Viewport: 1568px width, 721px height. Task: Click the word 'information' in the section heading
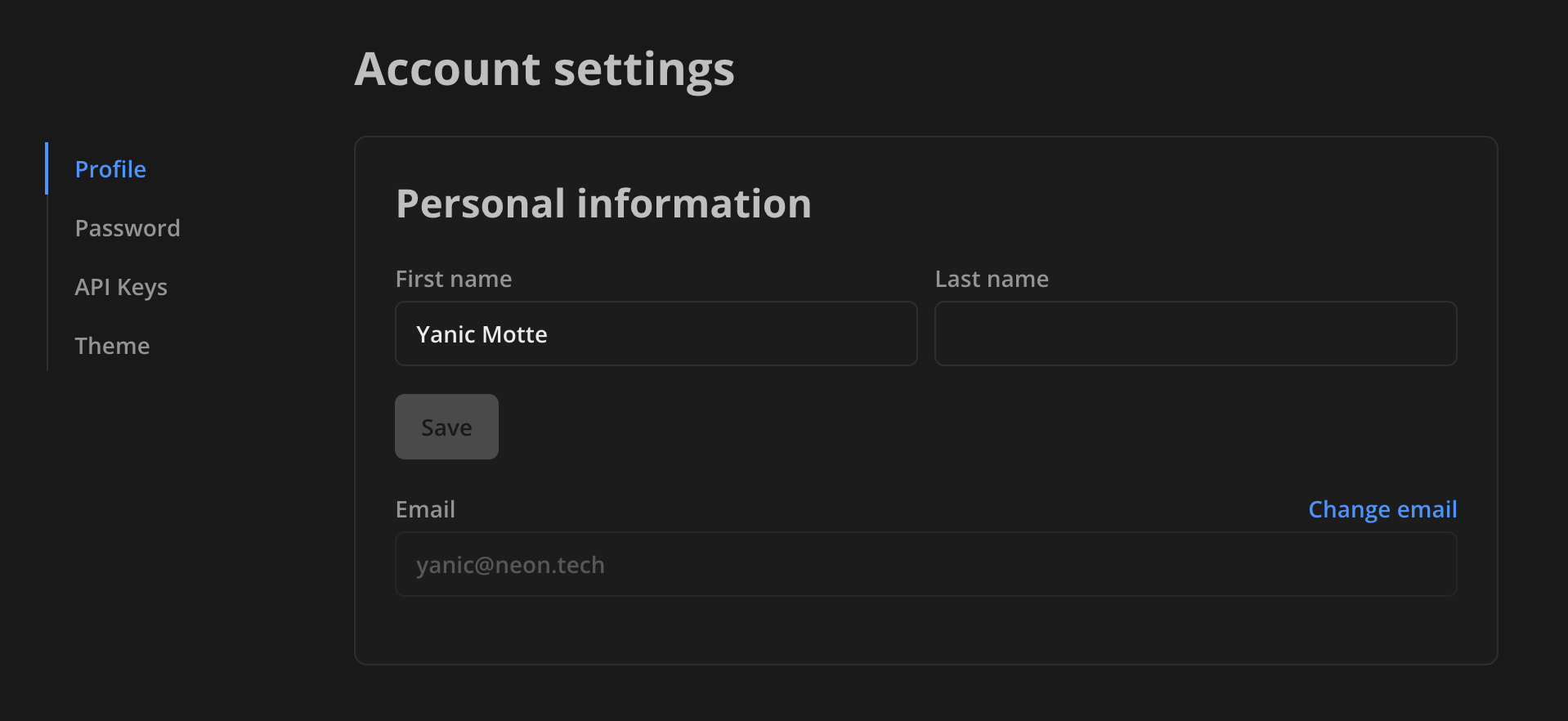pos(694,204)
